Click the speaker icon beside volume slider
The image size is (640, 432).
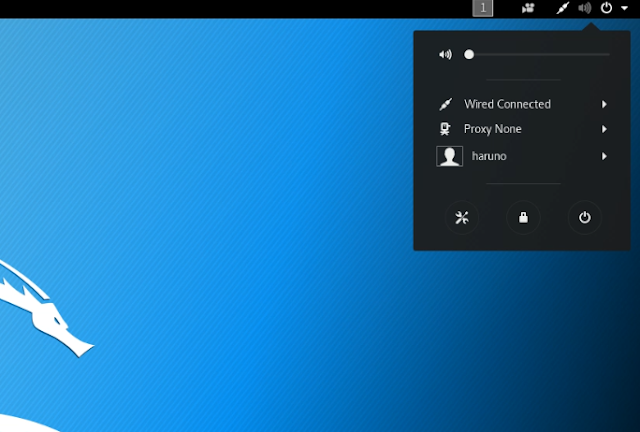click(x=445, y=54)
